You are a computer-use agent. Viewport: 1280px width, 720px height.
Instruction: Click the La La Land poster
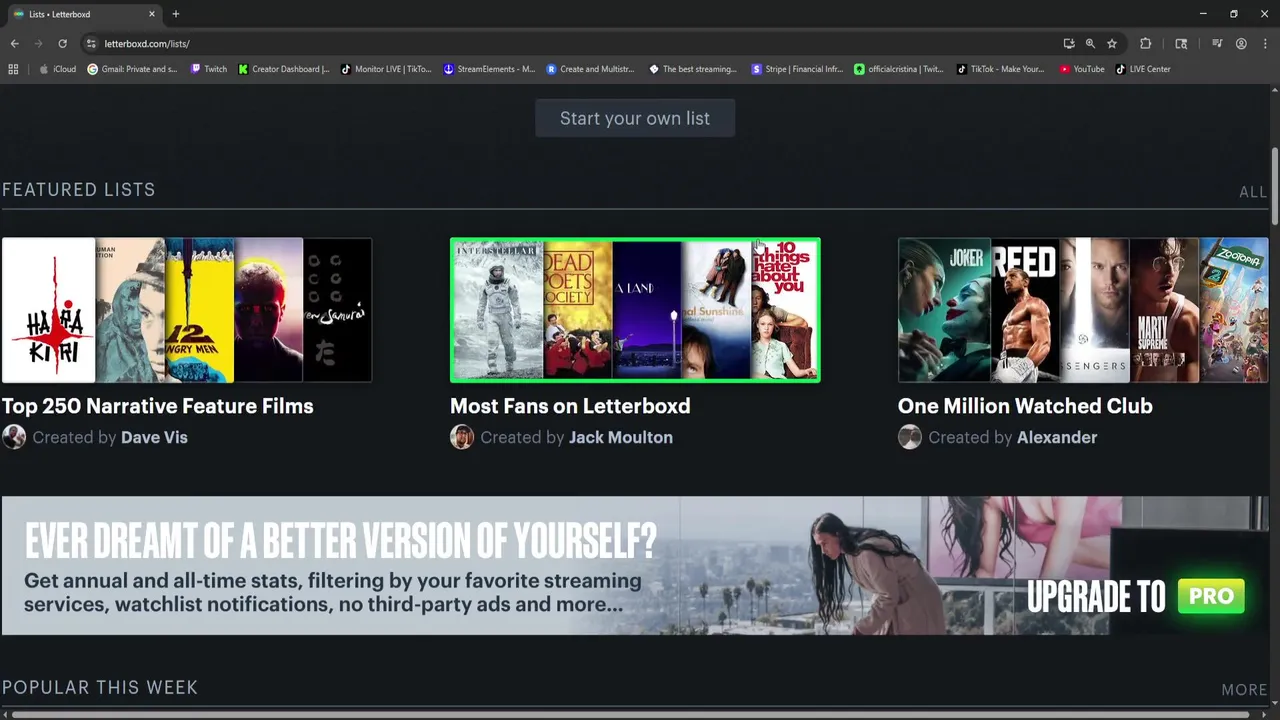click(x=647, y=310)
